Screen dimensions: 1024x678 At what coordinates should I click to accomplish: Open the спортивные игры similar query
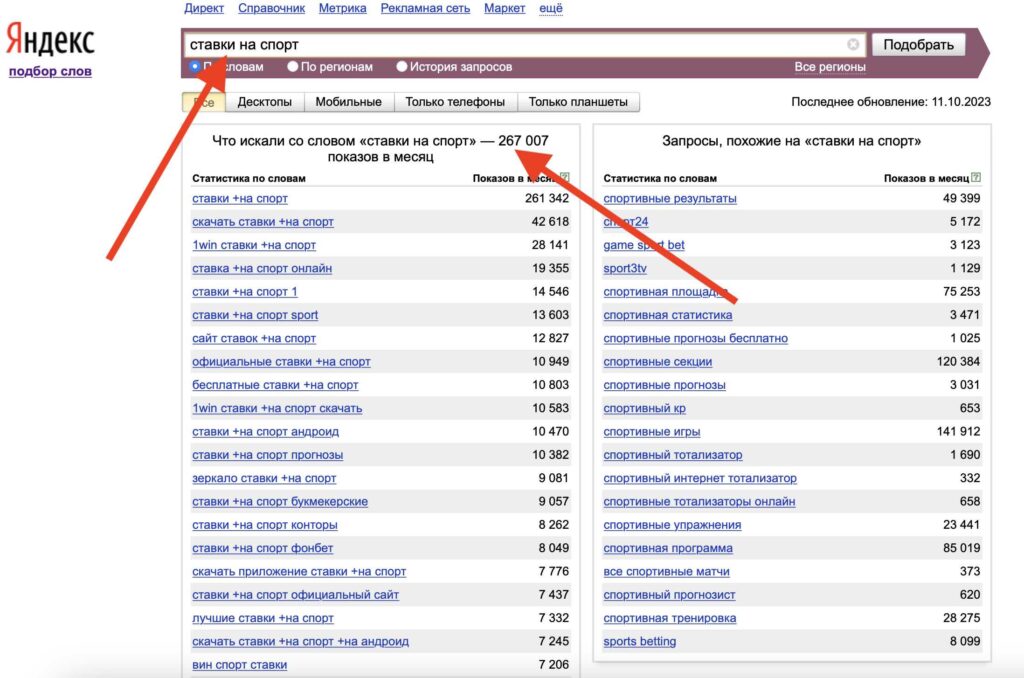pyautogui.click(x=652, y=432)
